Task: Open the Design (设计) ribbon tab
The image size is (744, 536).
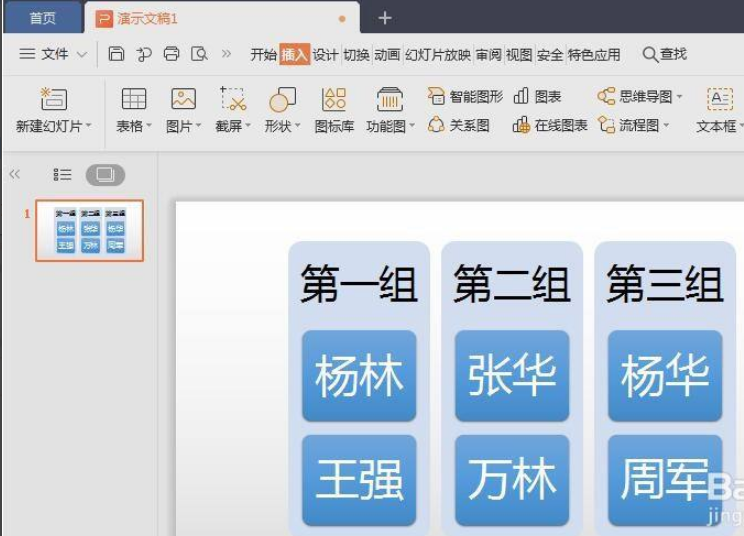Action: coord(325,55)
